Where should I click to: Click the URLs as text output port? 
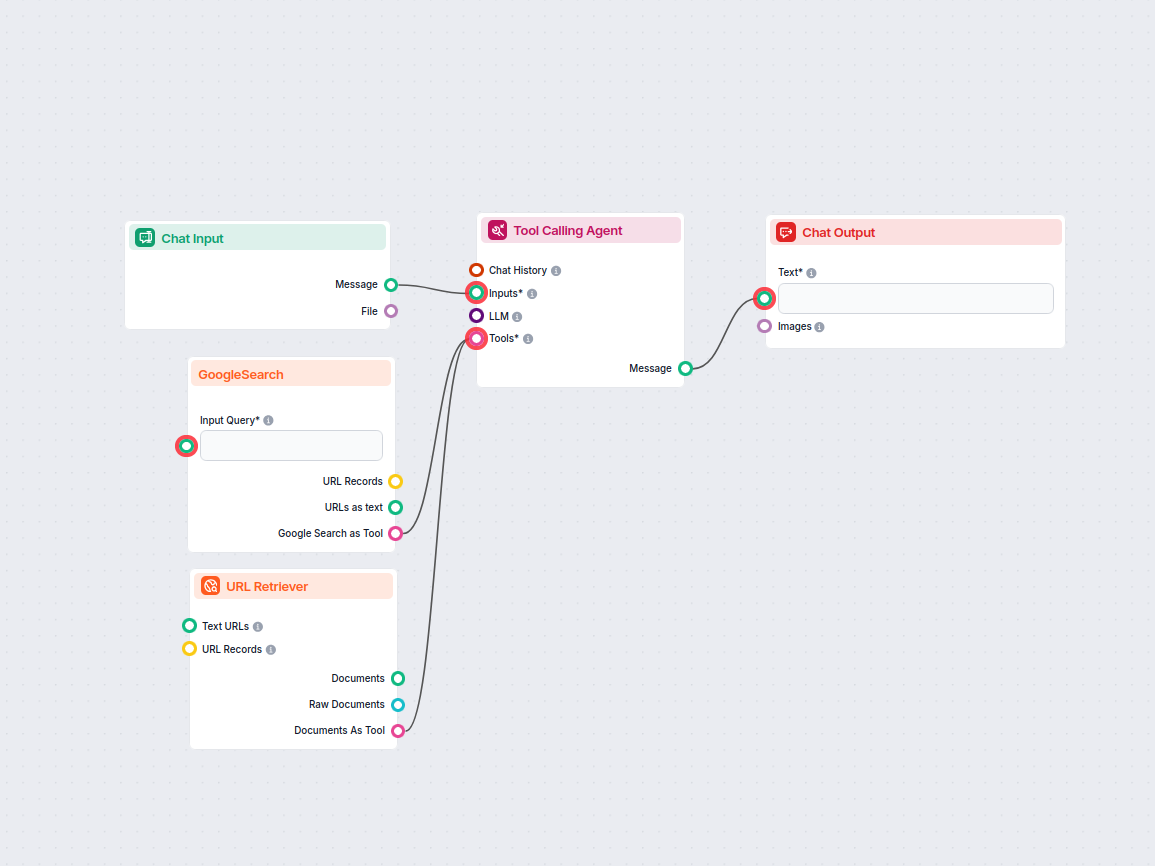395,508
